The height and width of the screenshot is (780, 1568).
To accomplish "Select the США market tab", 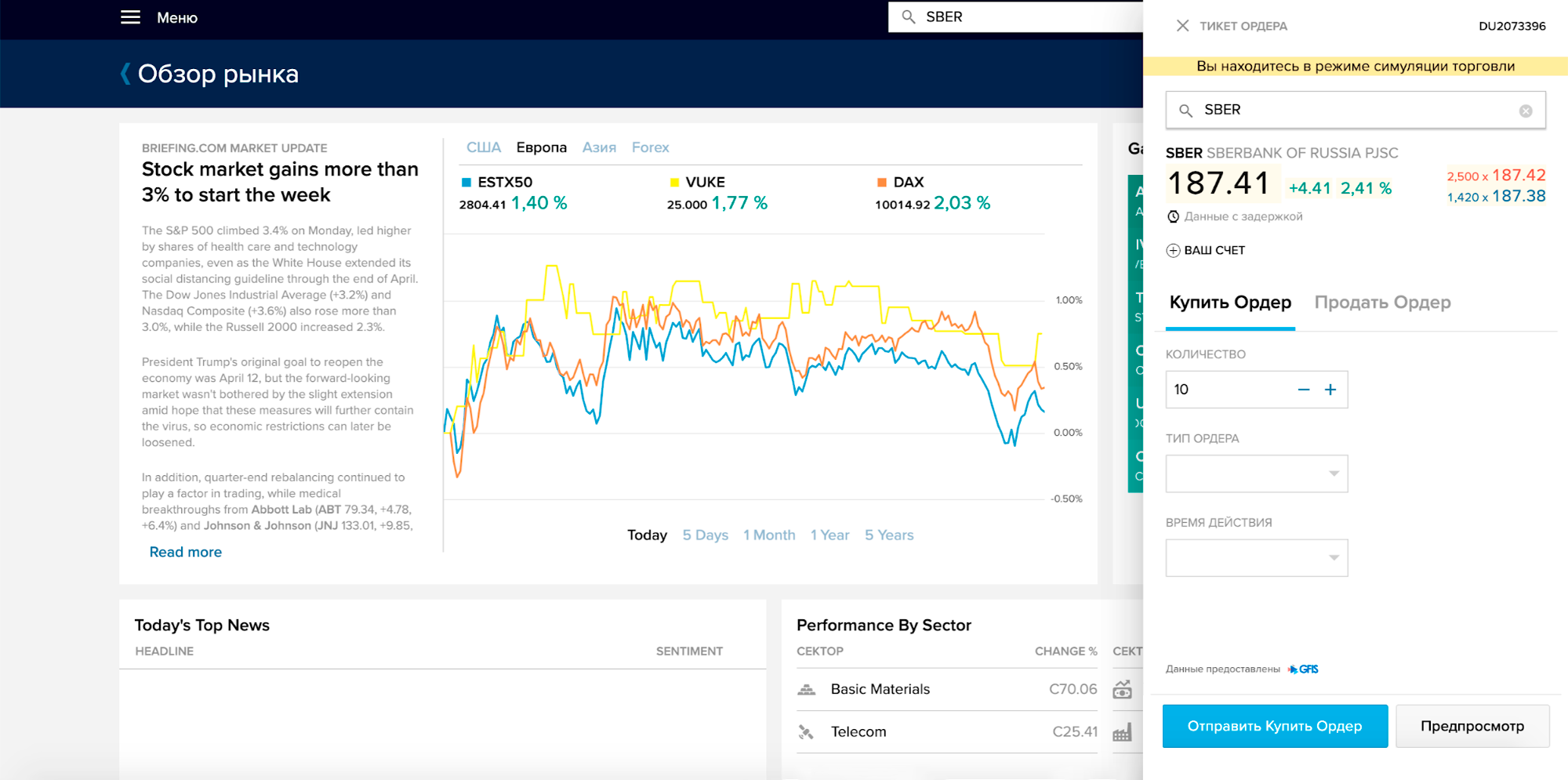I will (483, 147).
